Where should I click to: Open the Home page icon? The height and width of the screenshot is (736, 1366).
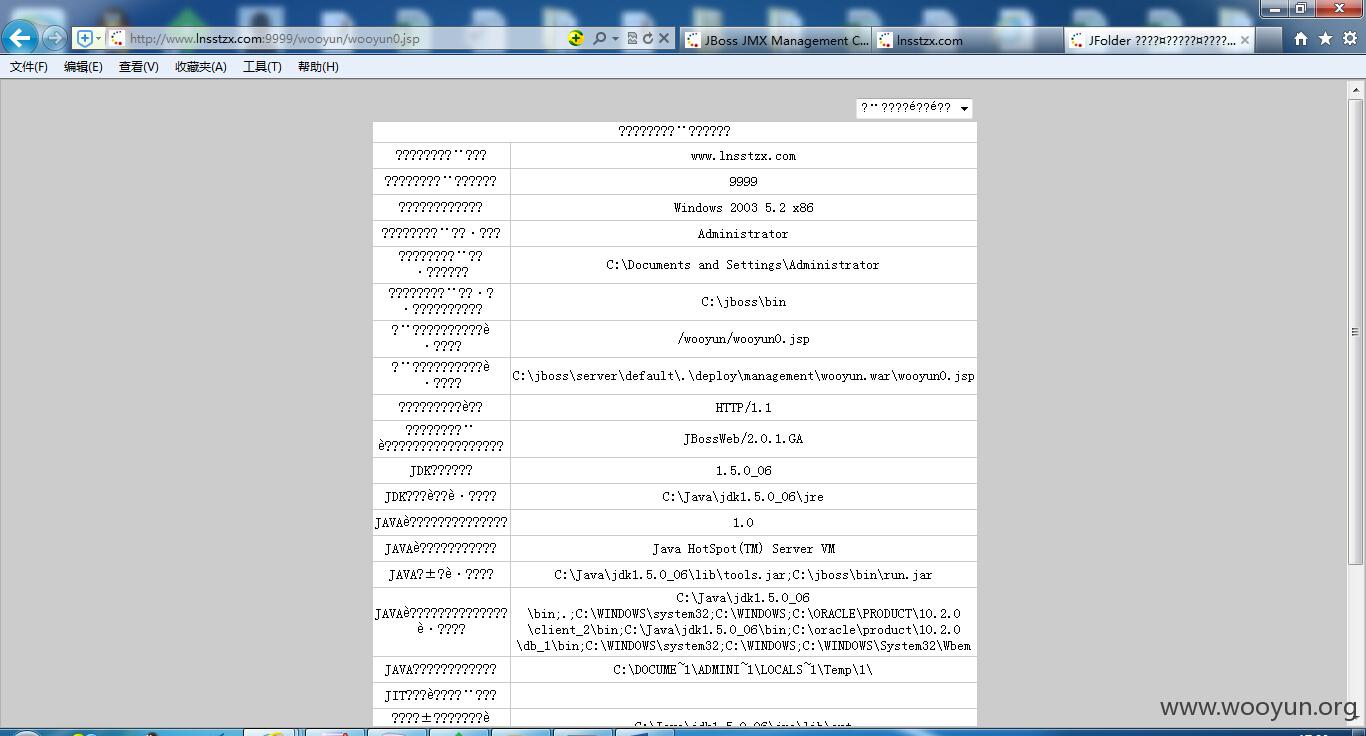(1301, 39)
